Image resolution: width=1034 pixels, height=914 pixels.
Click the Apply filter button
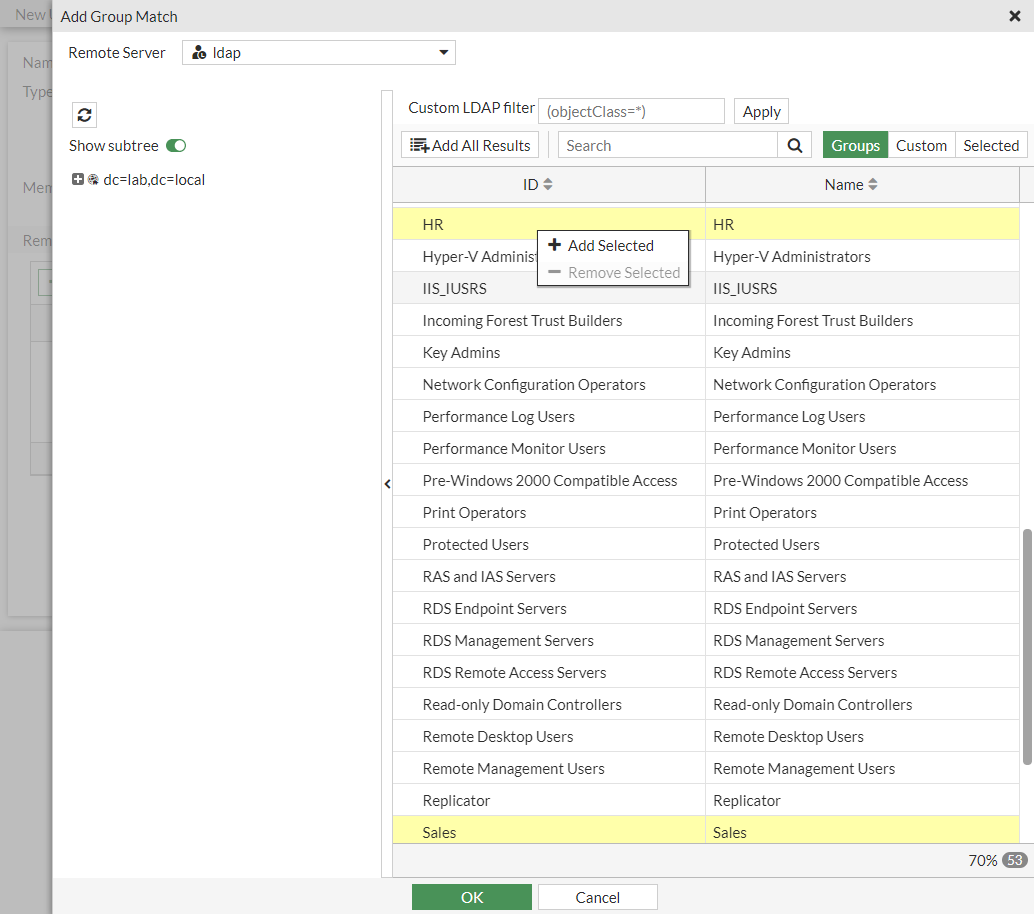[x=761, y=111]
